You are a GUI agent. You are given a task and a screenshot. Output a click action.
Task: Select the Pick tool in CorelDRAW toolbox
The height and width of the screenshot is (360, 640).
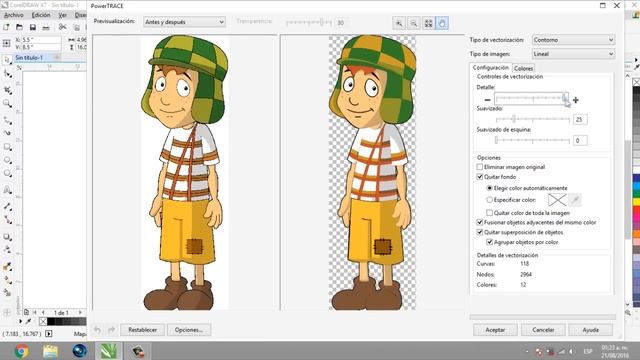coord(7,60)
